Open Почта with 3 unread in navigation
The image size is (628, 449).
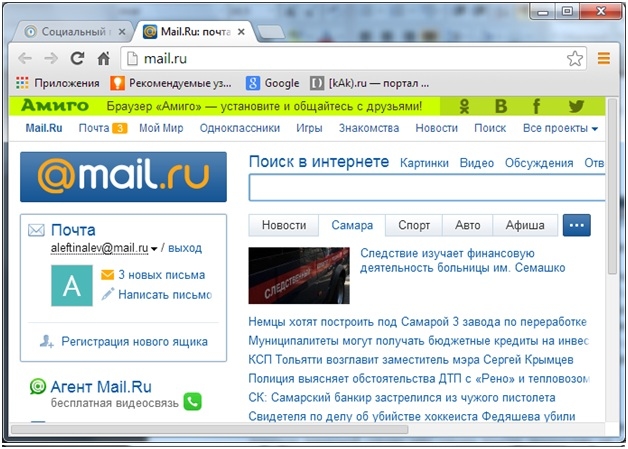click(103, 128)
